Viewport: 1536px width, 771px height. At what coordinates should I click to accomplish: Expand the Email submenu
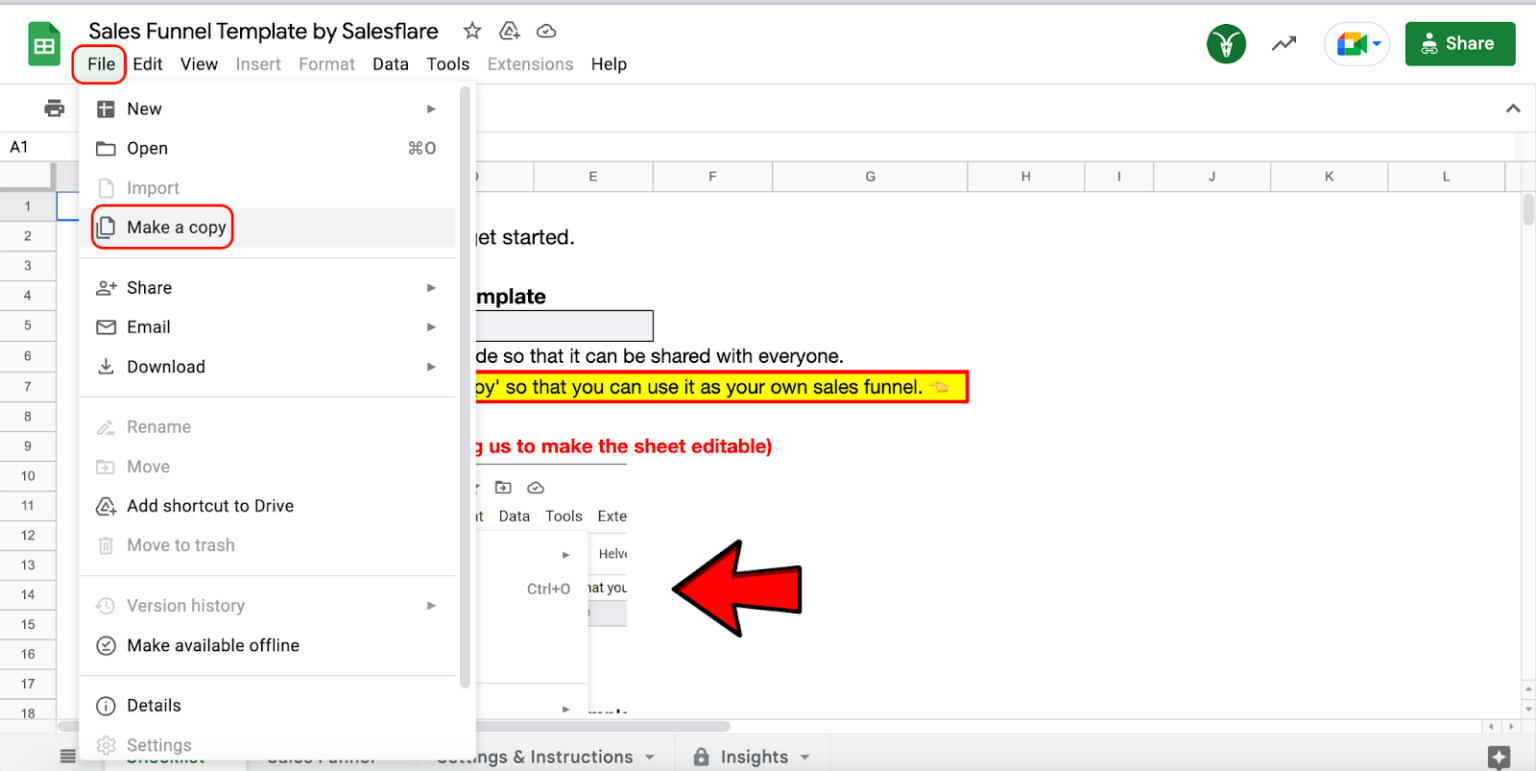267,327
